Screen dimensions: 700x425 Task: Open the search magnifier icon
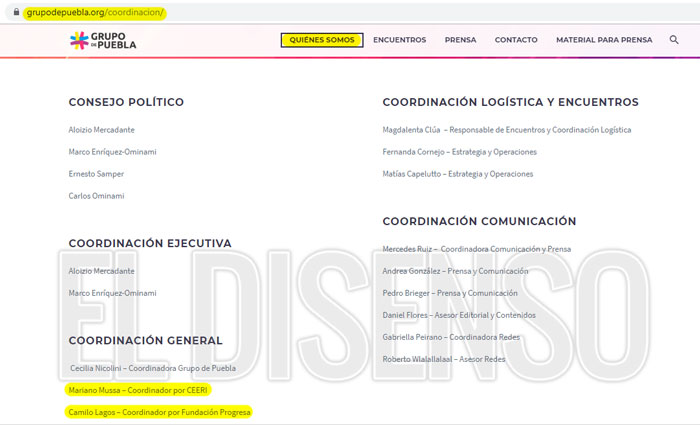pos(674,40)
